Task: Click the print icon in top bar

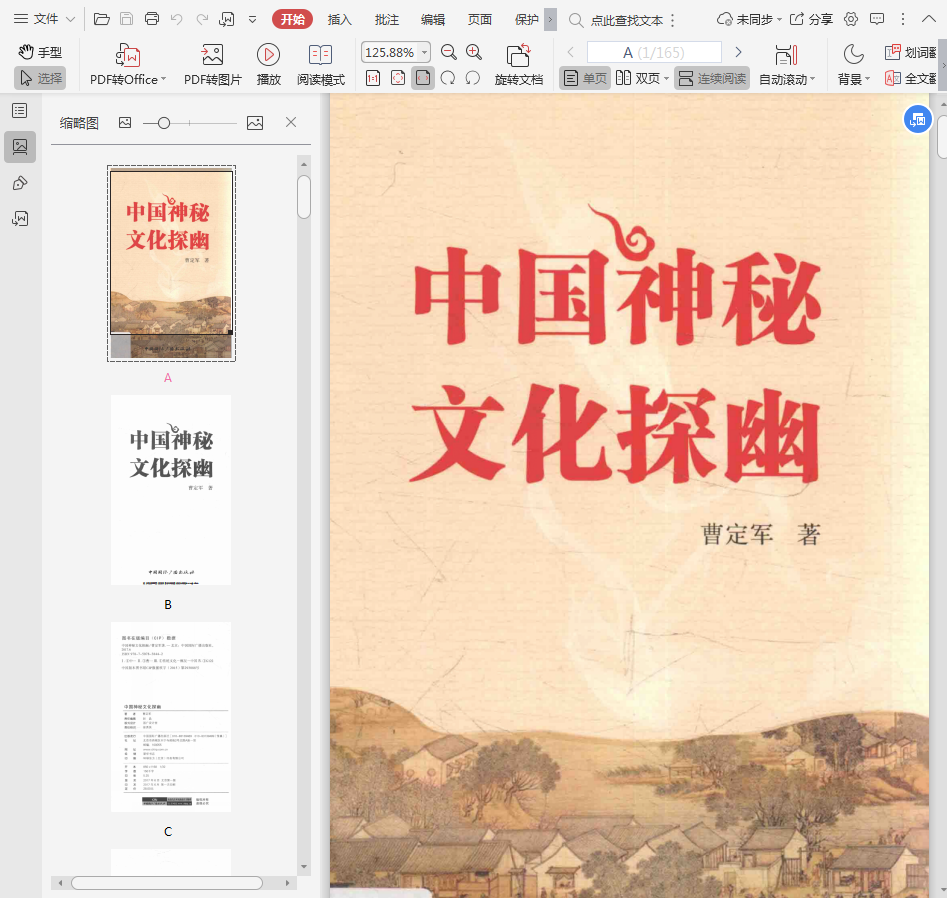Action: tap(152, 19)
